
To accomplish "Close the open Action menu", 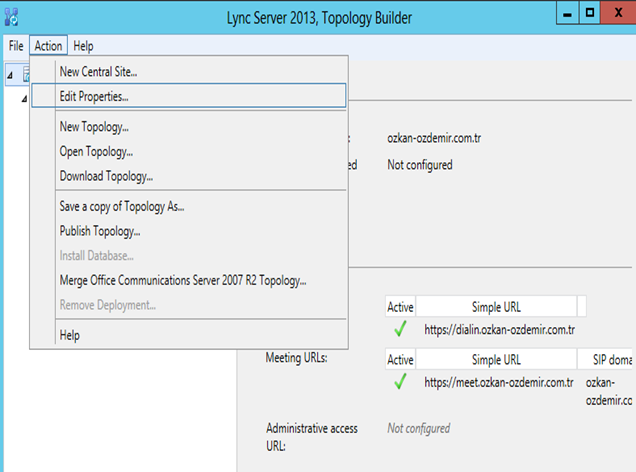I will (x=48, y=46).
